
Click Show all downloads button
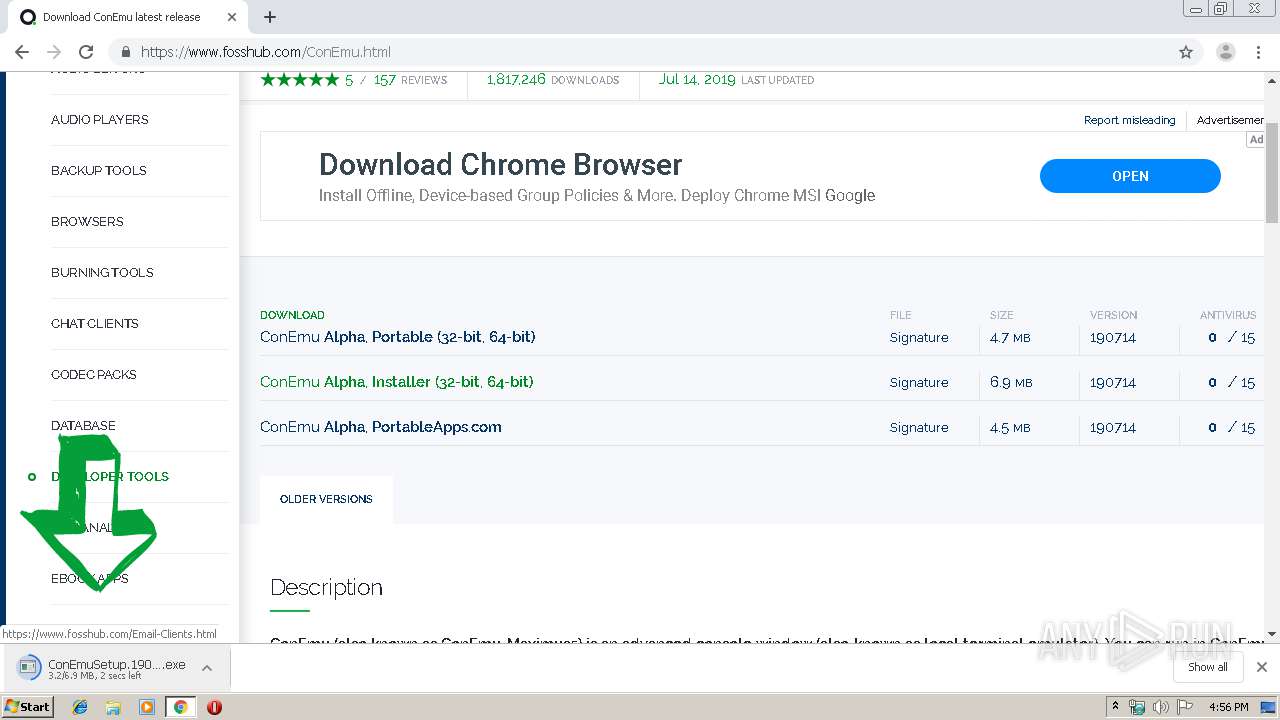pos(1208,667)
